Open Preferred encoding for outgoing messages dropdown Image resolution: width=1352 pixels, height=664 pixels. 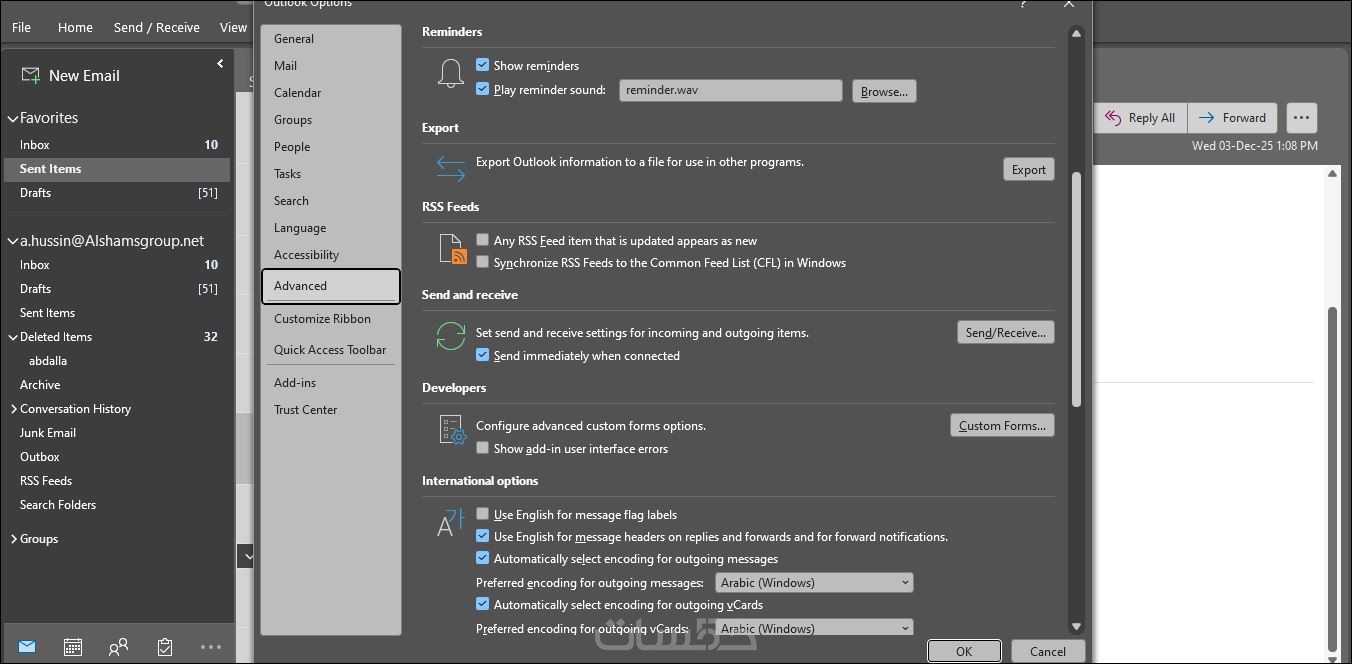click(814, 583)
